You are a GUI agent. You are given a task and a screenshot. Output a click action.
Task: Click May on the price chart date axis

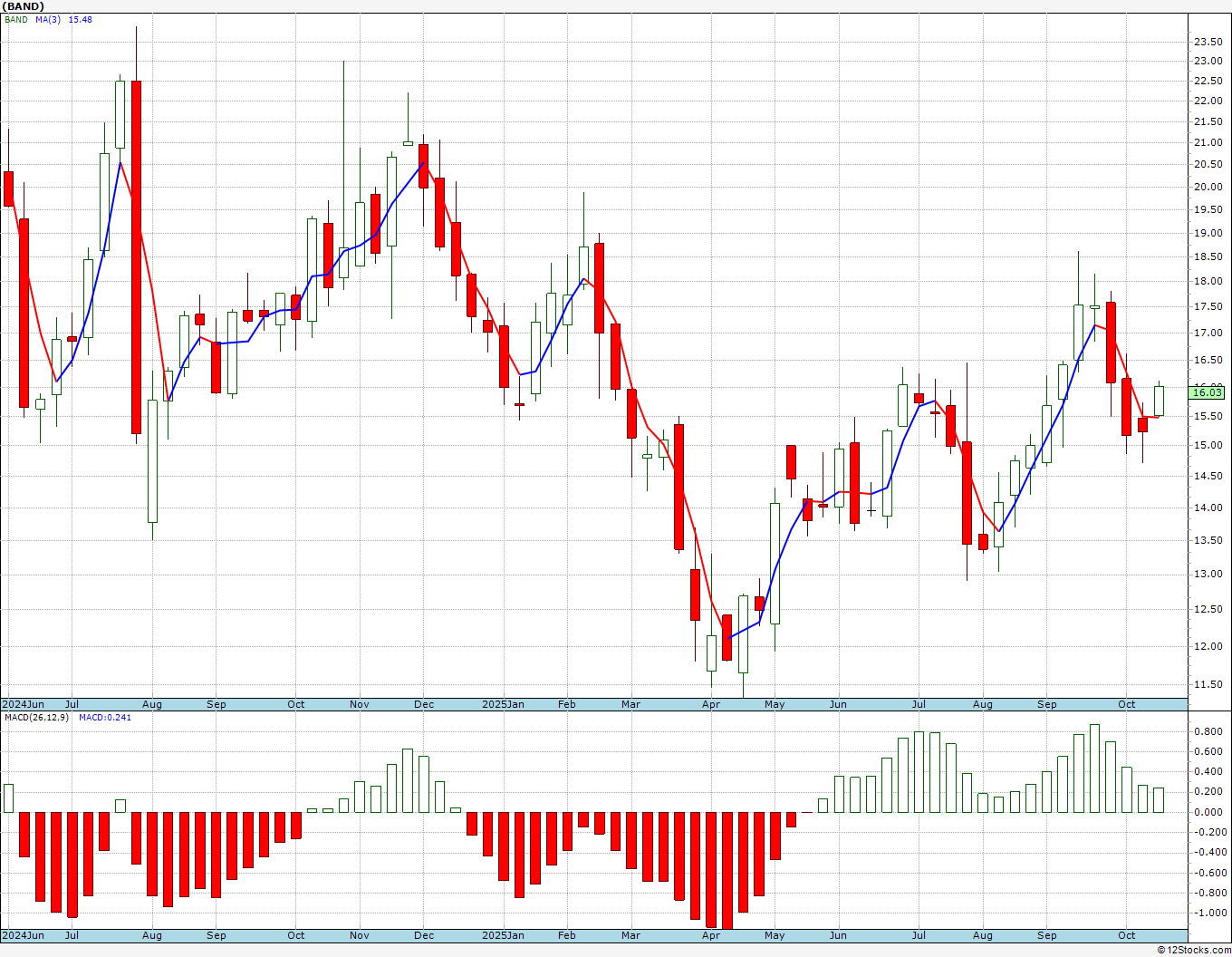[775, 704]
